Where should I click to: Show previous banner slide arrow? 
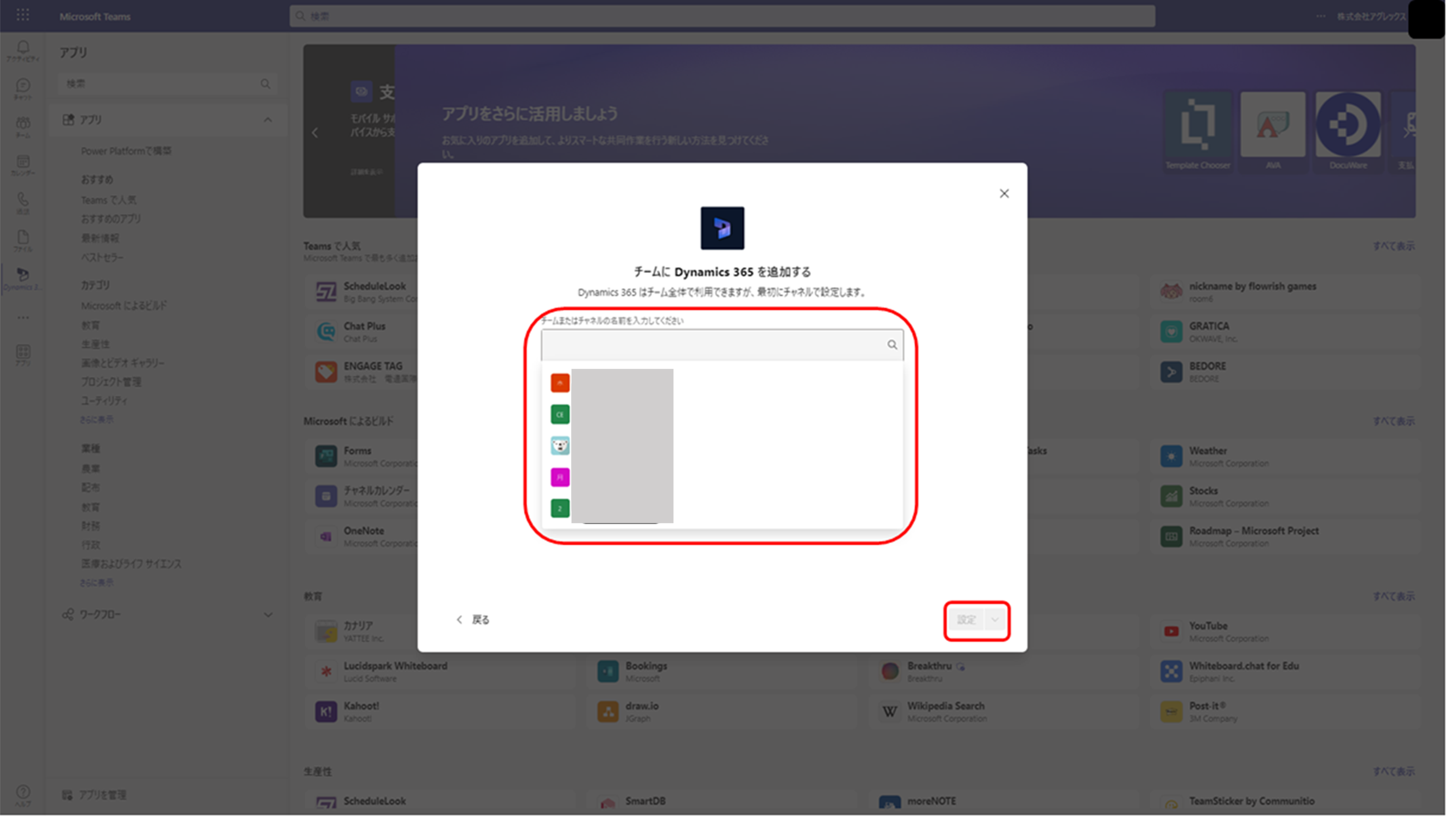[x=315, y=133]
